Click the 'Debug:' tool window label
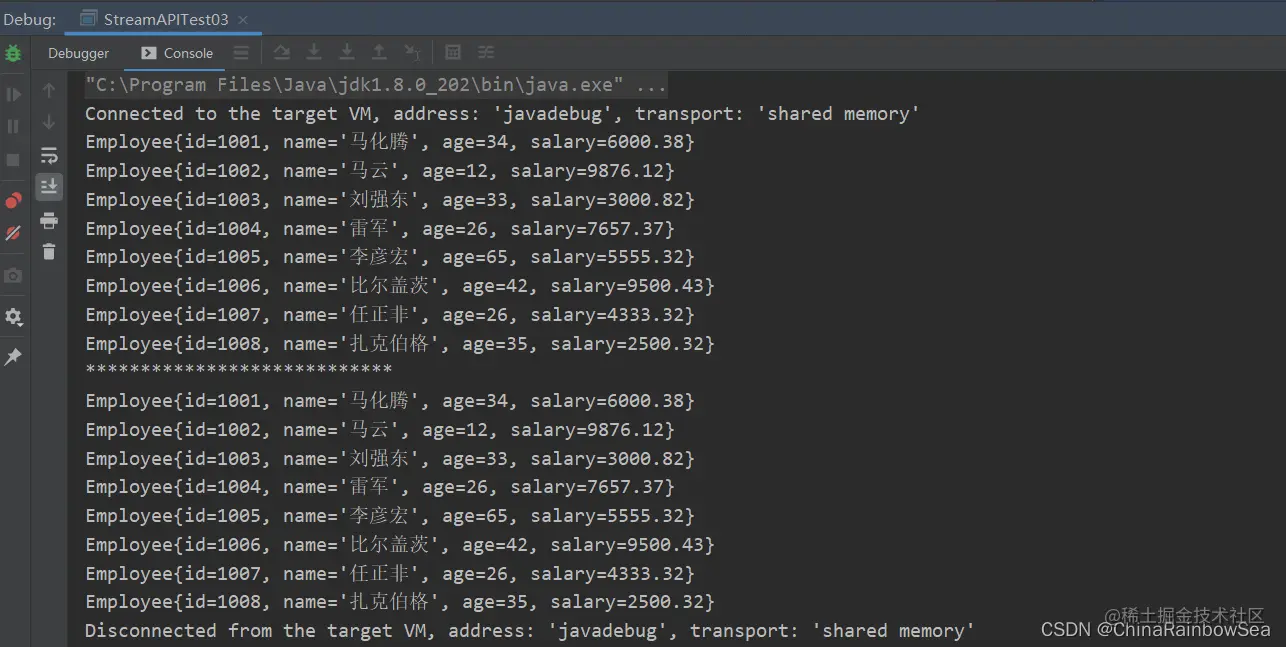The image size is (1286, 647). point(30,20)
